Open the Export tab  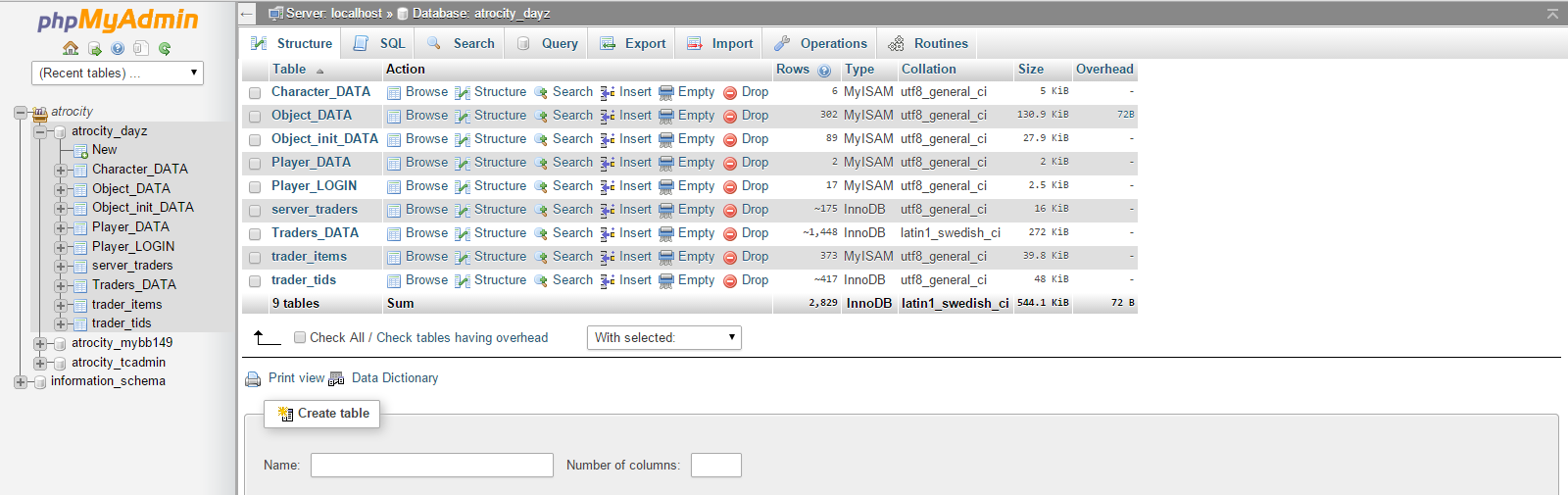(x=632, y=43)
